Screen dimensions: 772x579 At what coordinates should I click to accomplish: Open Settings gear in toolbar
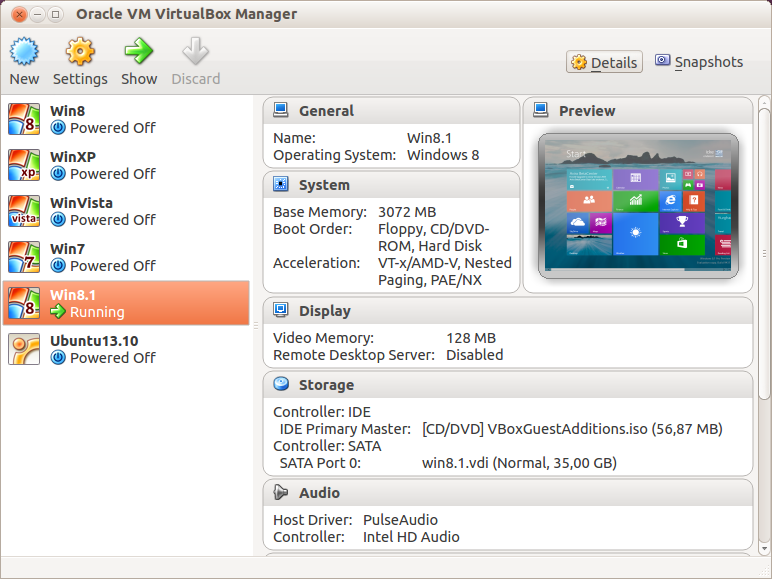point(80,52)
